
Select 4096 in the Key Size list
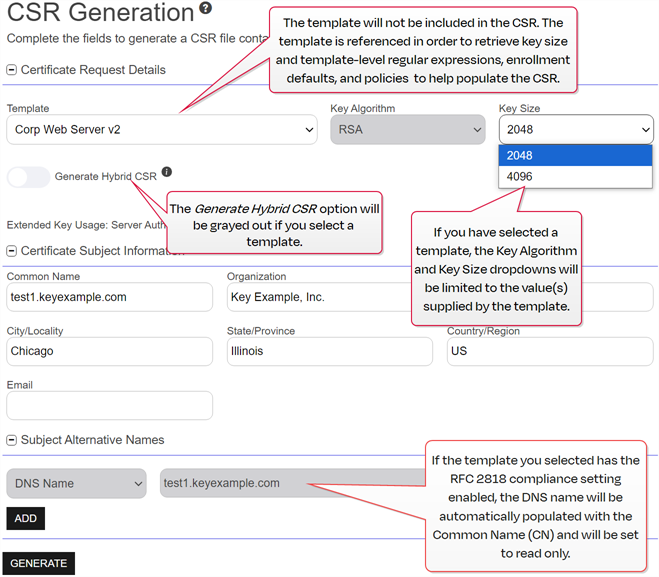[x=575, y=177]
